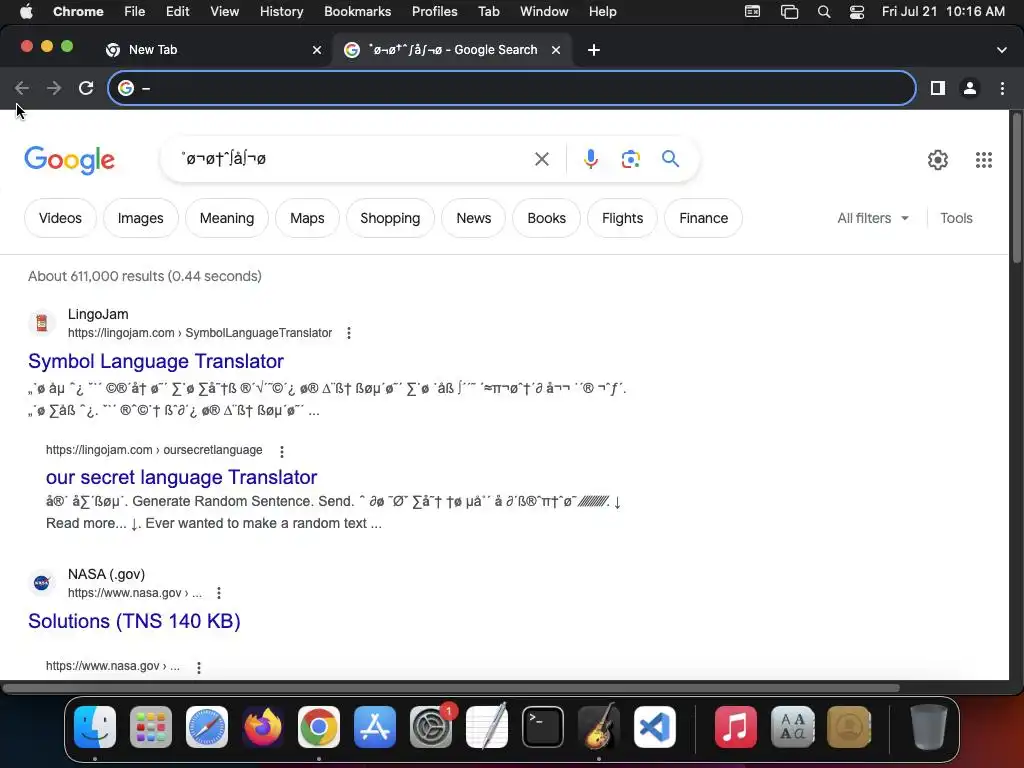
Task: Open Trash from the dock
Action: 928,727
